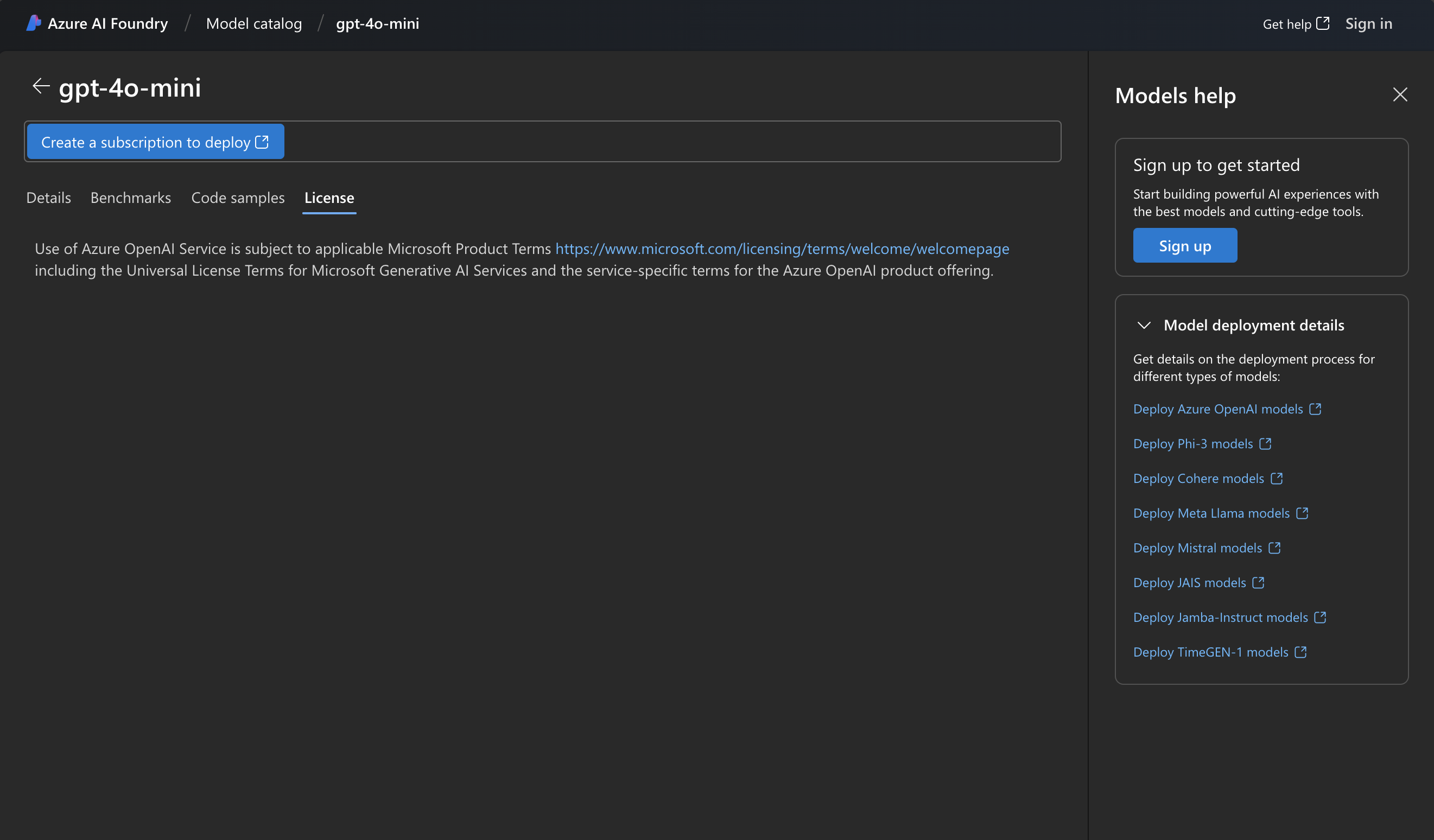Switch to the Details tab
Screen dimensions: 1434x840
pyautogui.click(x=49, y=198)
